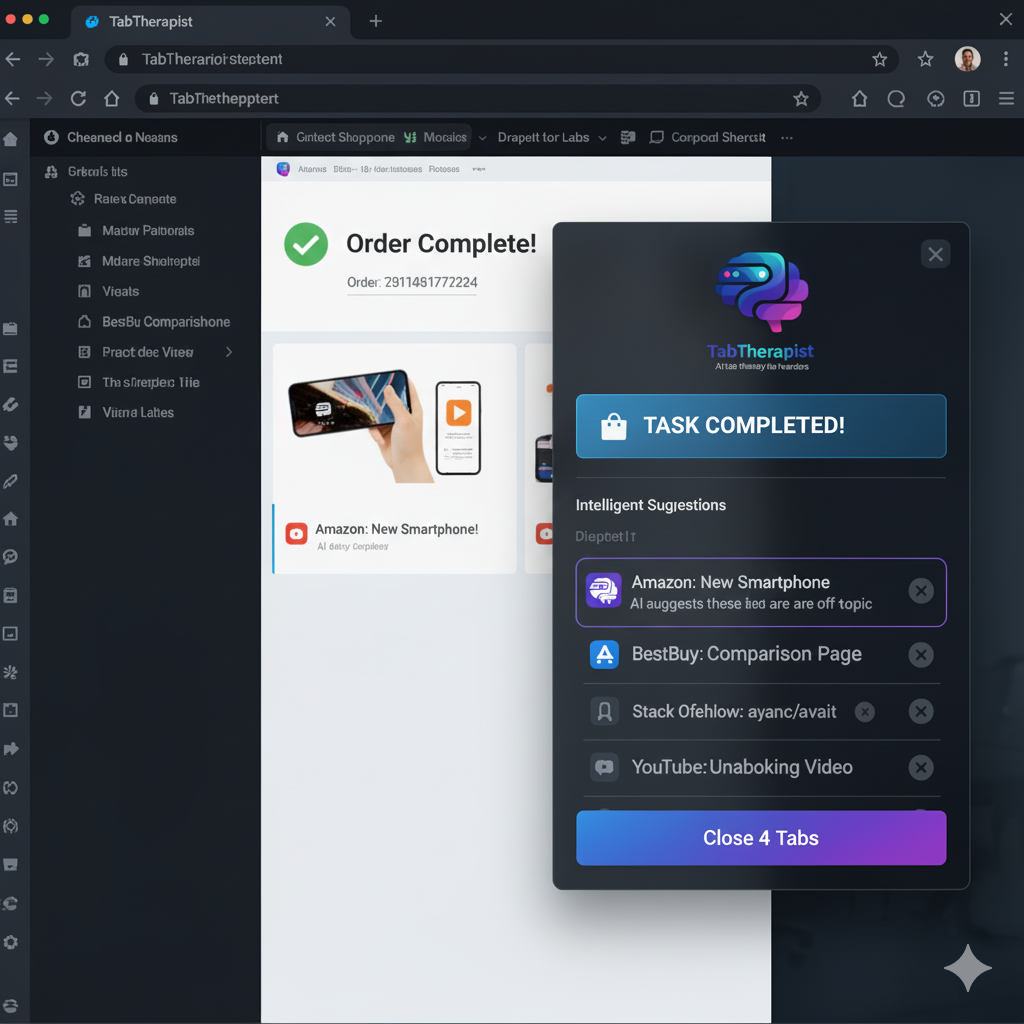Click the green Order Complete checkmark
1024x1024 pixels.
[x=306, y=244]
